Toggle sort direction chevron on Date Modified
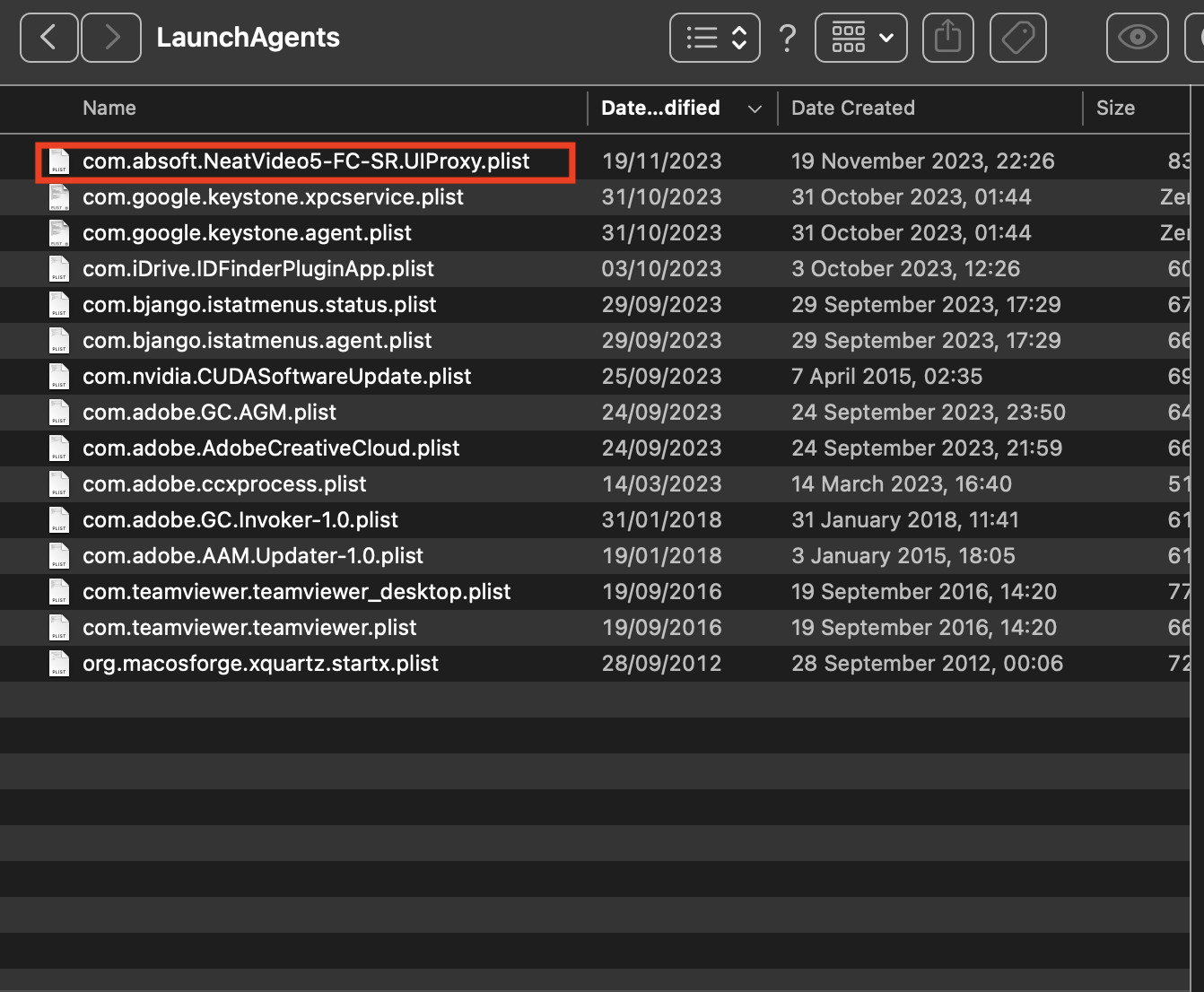1204x992 pixels. click(x=755, y=109)
